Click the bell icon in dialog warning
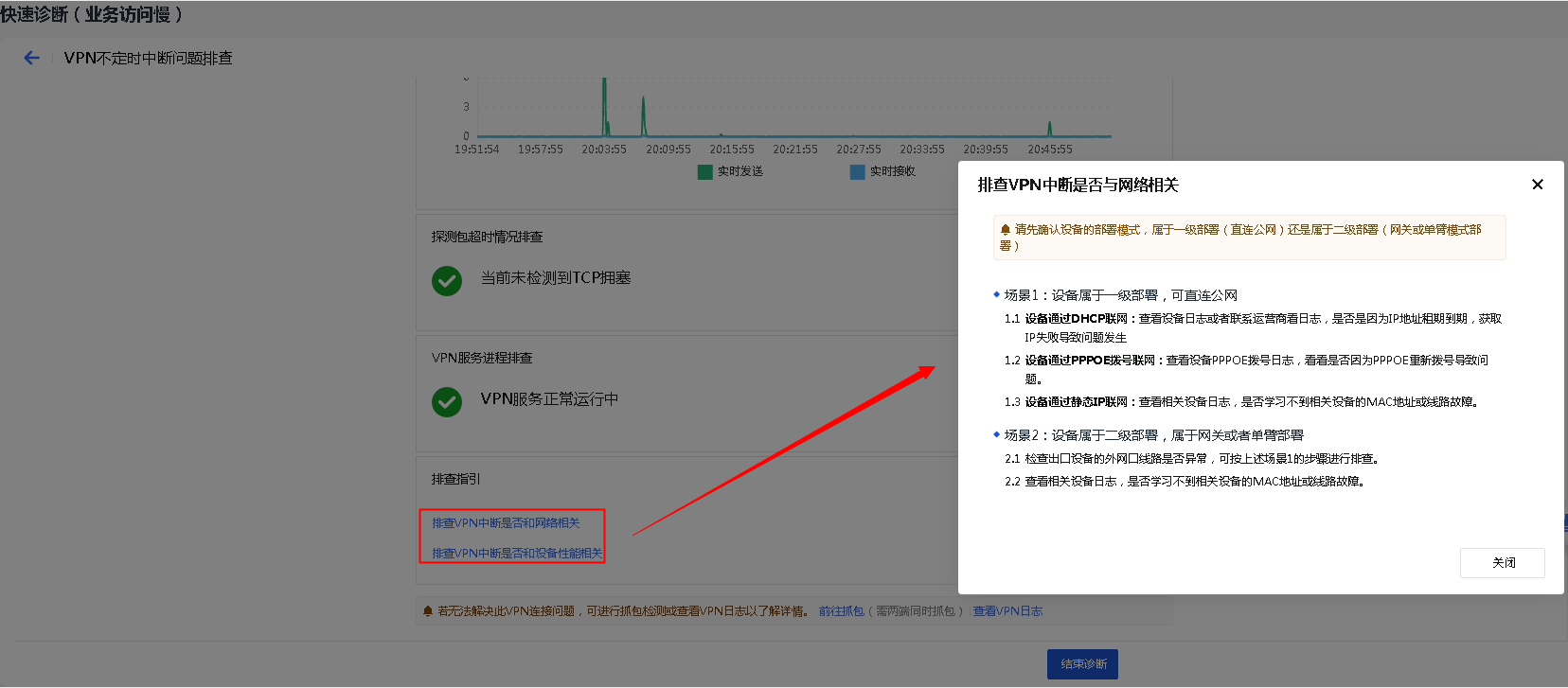 1006,230
